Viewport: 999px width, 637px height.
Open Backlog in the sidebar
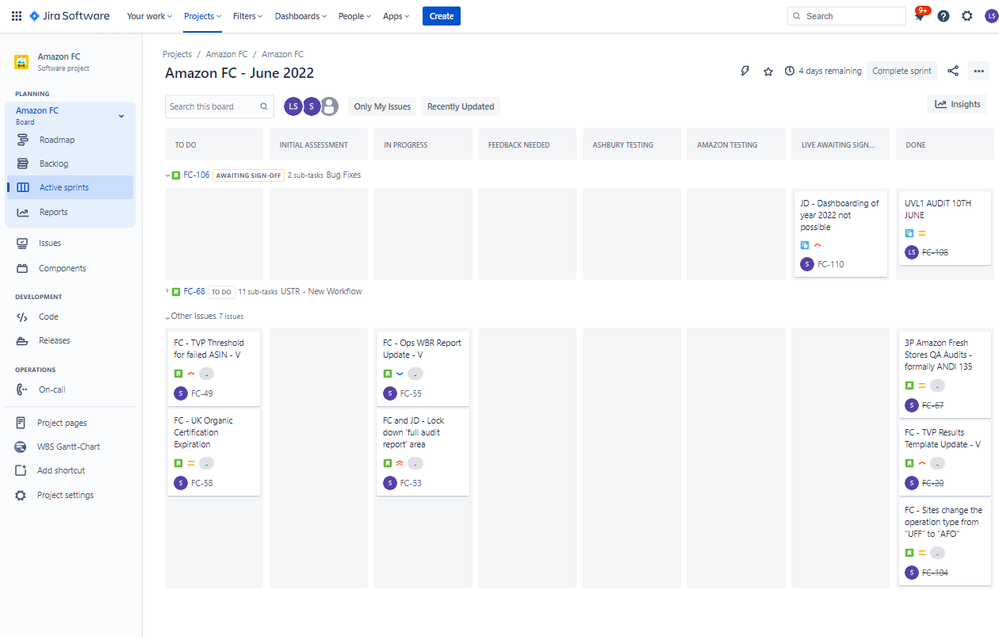pyautogui.click(x=70, y=164)
